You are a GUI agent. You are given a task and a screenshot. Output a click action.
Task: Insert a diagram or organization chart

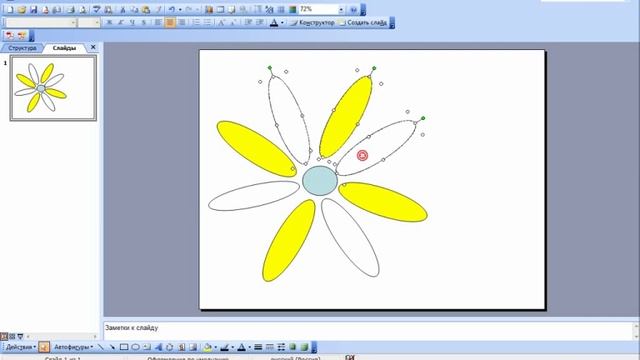(x=169, y=347)
